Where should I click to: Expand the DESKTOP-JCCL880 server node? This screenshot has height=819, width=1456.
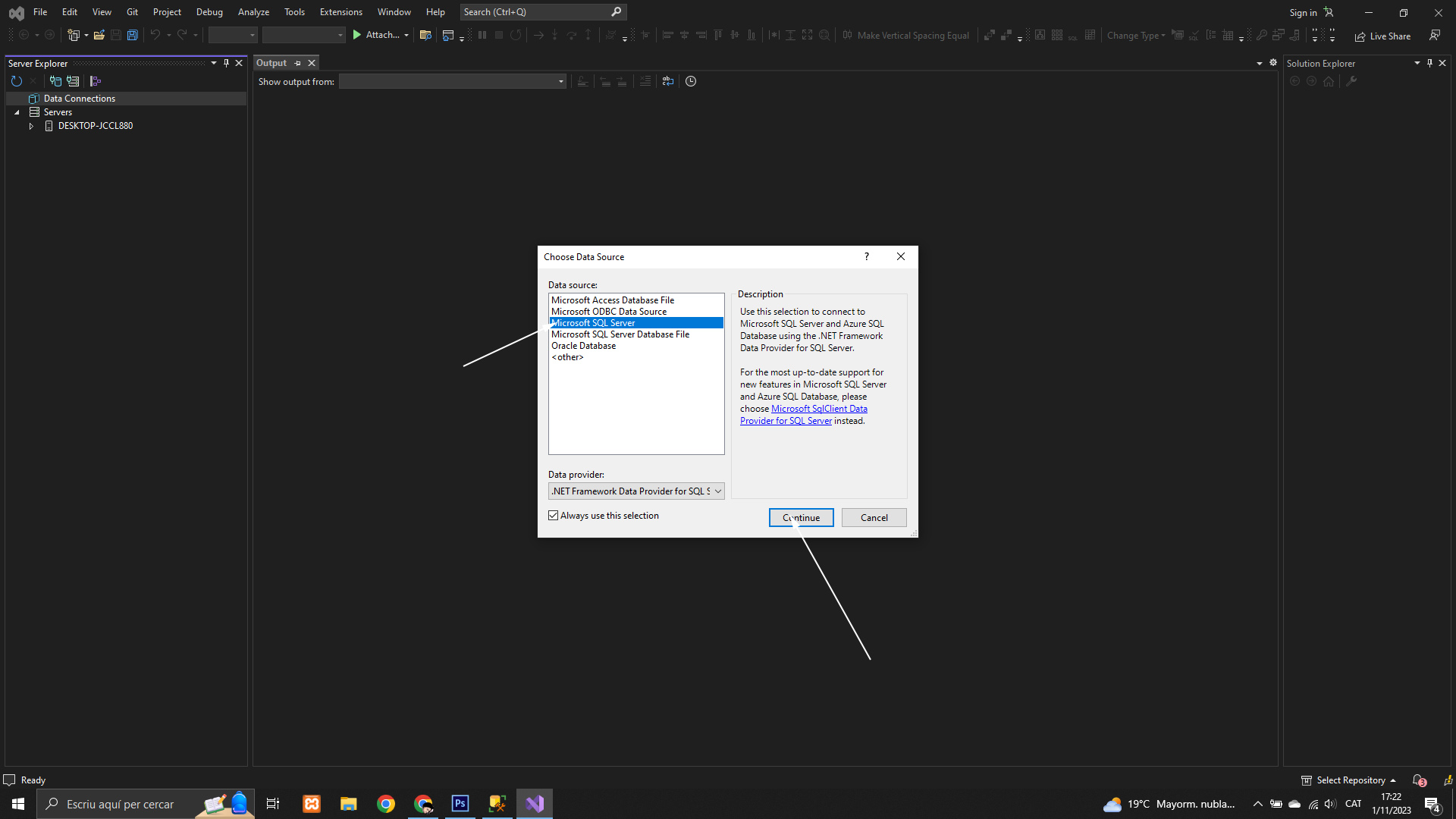point(31,126)
